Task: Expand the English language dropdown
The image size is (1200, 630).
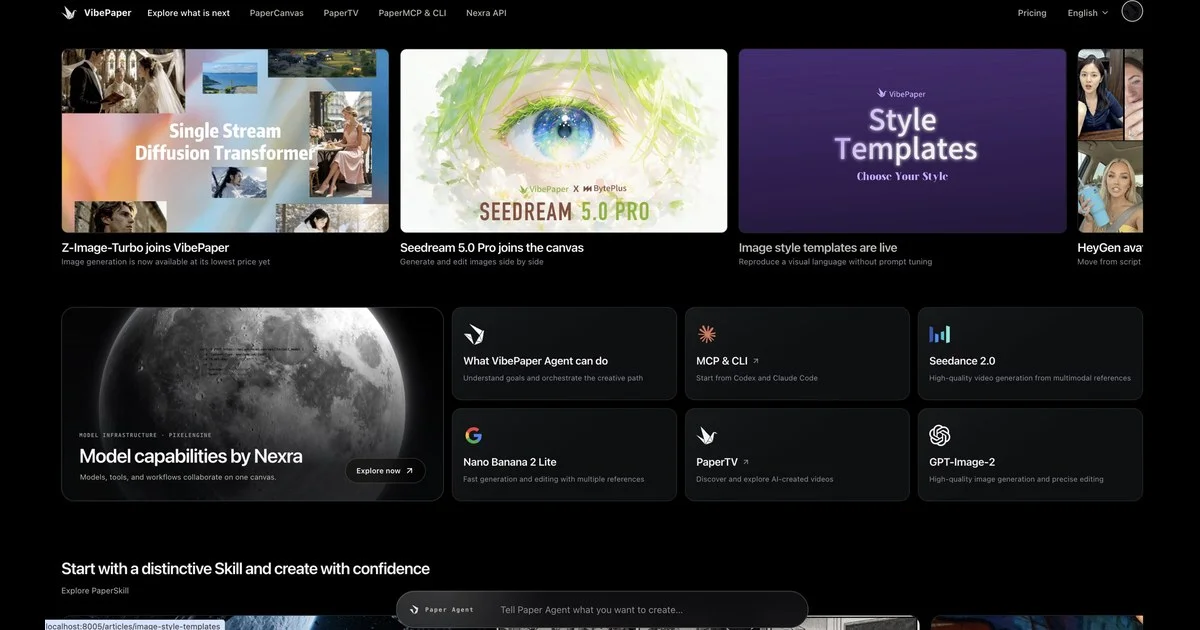Action: coord(1088,13)
